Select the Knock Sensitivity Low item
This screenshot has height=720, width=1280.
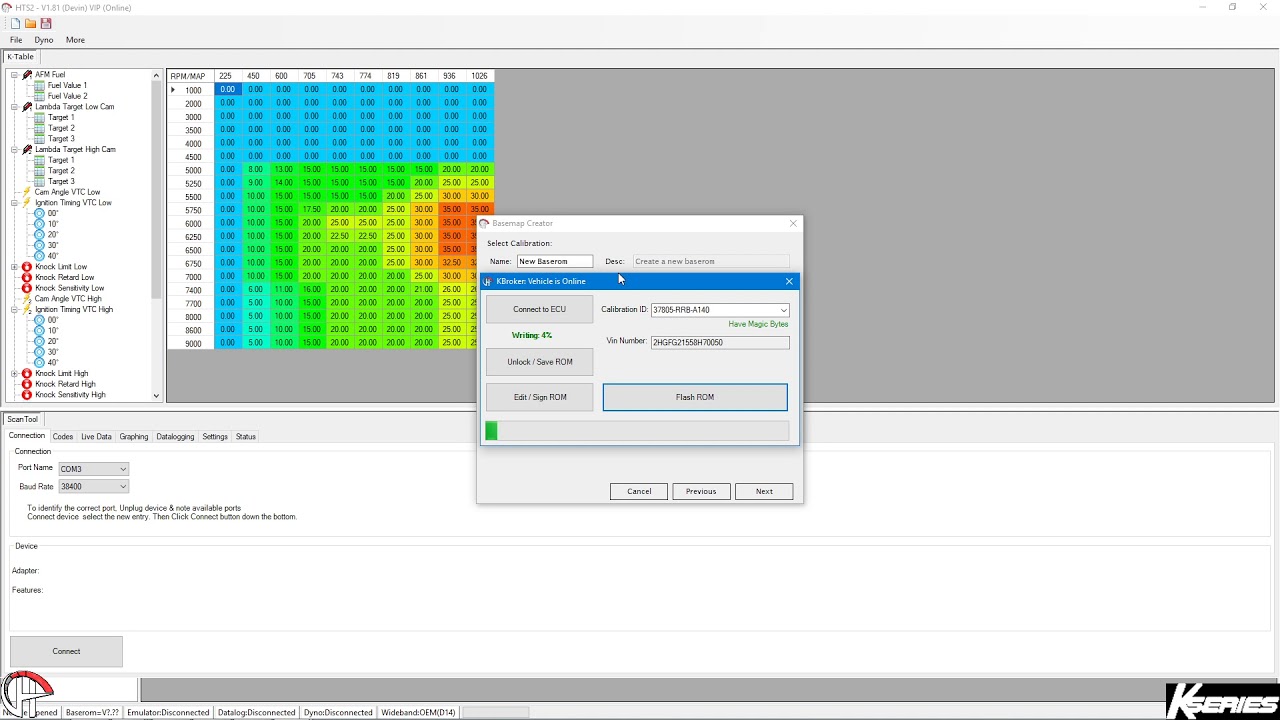(69, 288)
